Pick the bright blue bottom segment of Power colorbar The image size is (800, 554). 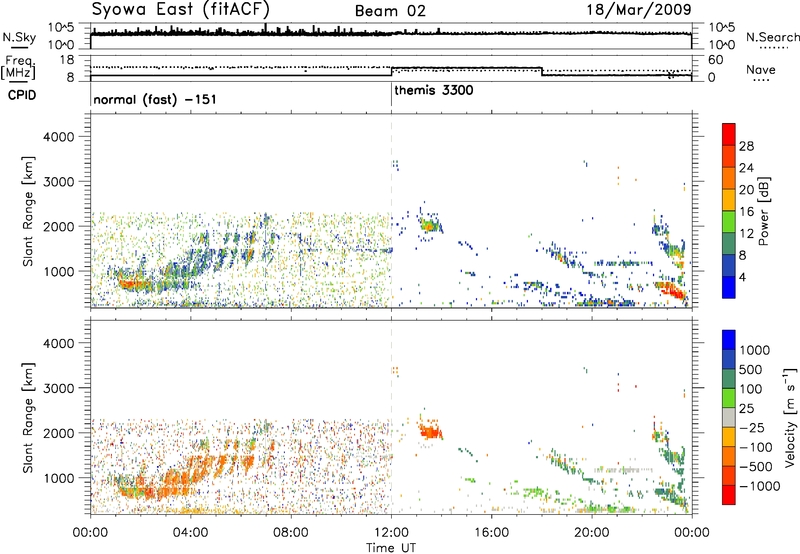tap(729, 287)
